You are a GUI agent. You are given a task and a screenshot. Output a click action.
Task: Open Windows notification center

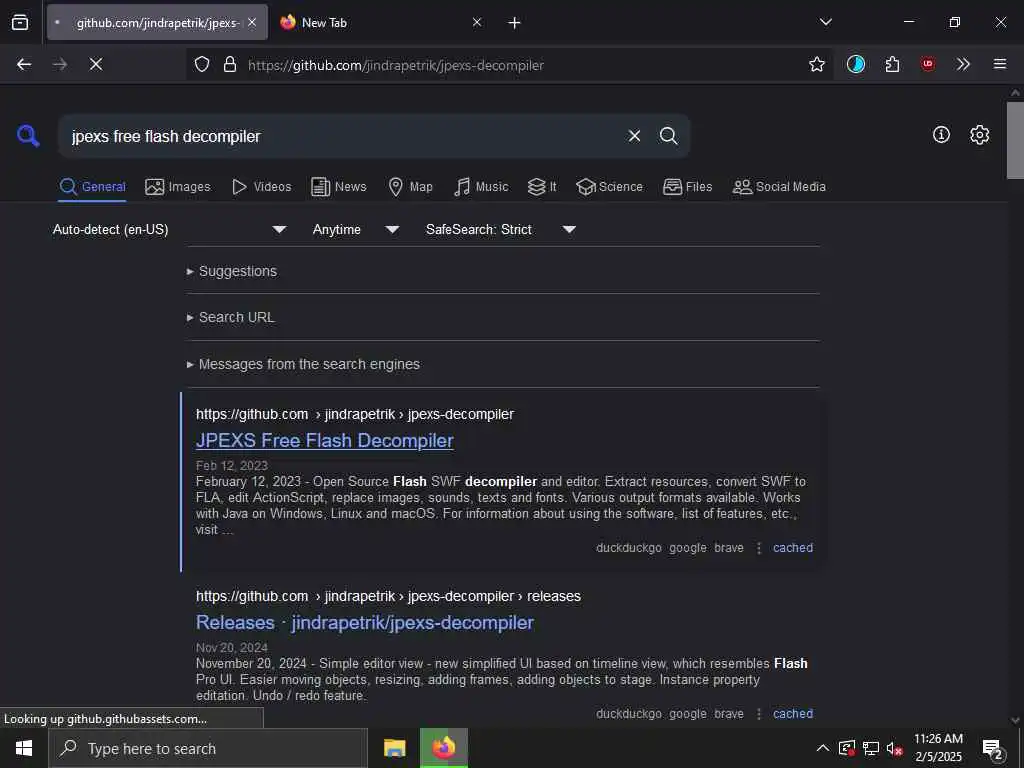coord(993,749)
